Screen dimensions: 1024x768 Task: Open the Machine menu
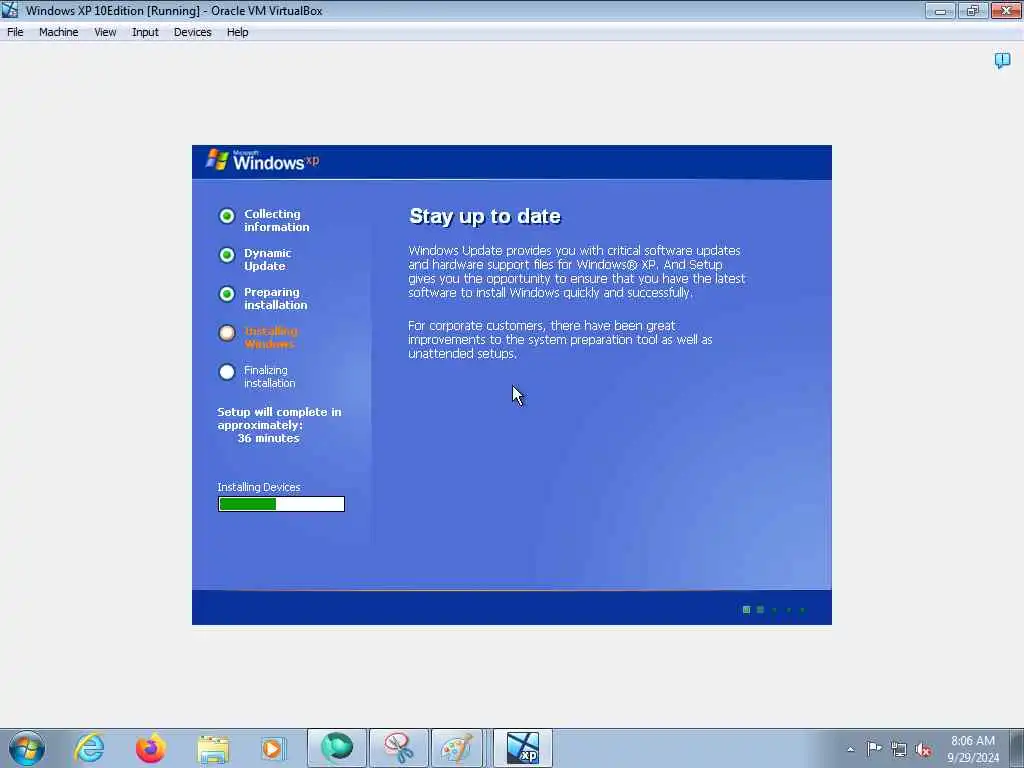(x=58, y=32)
